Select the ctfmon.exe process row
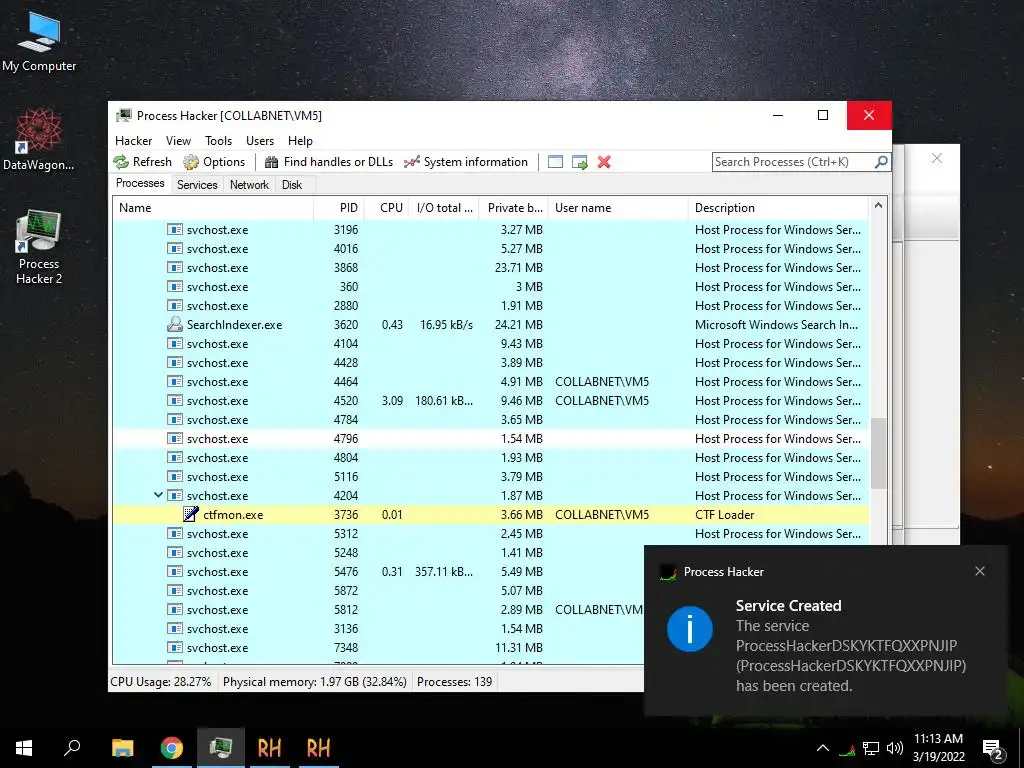Screen dimensions: 1024x768 491,515
